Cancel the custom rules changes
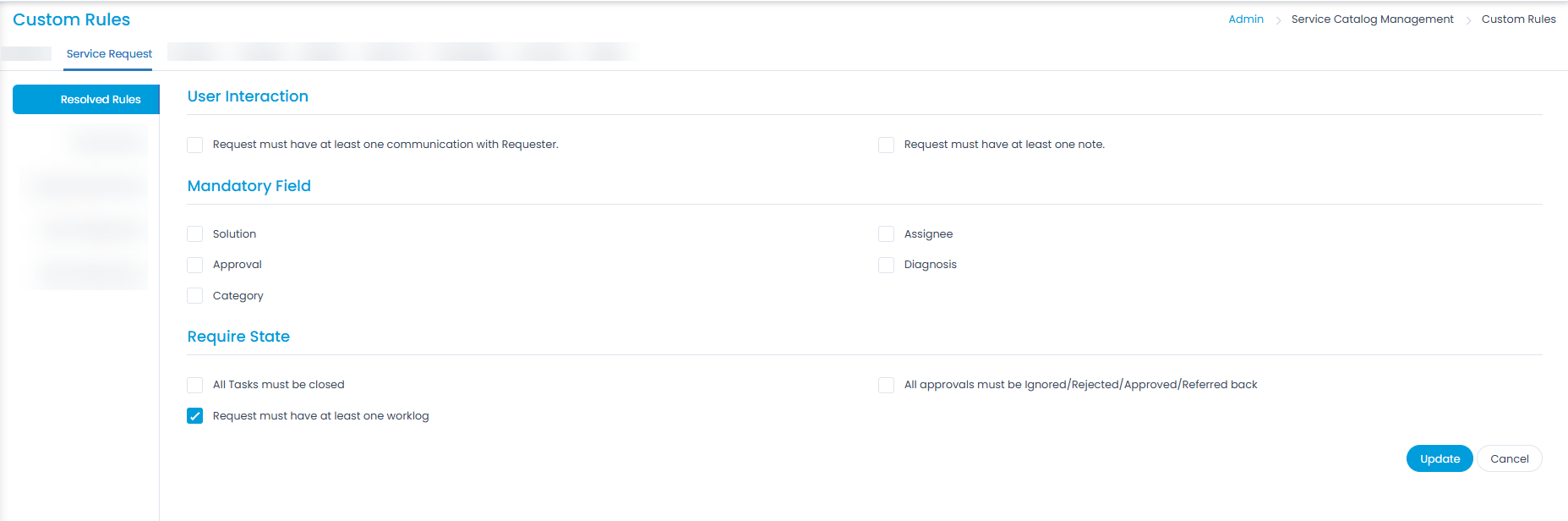The image size is (1568, 521). click(1510, 458)
